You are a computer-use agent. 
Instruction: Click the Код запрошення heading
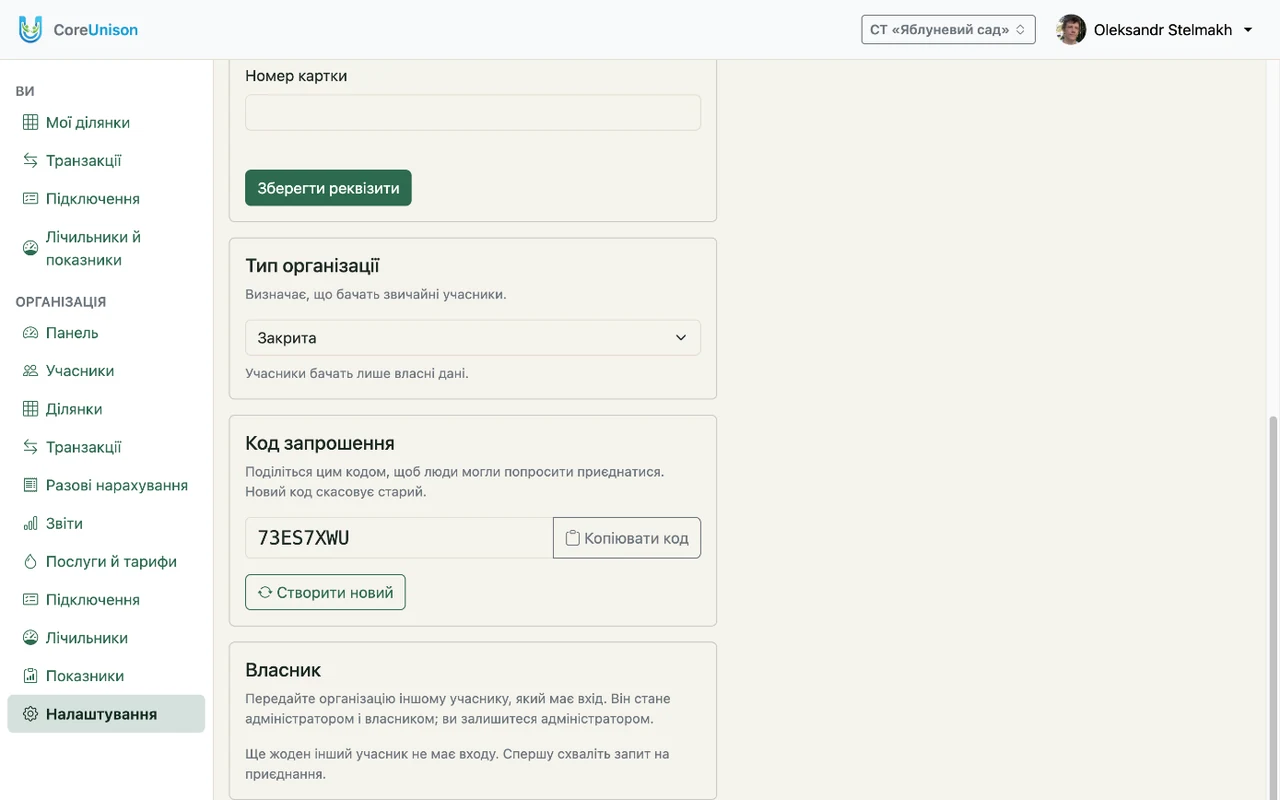point(320,443)
